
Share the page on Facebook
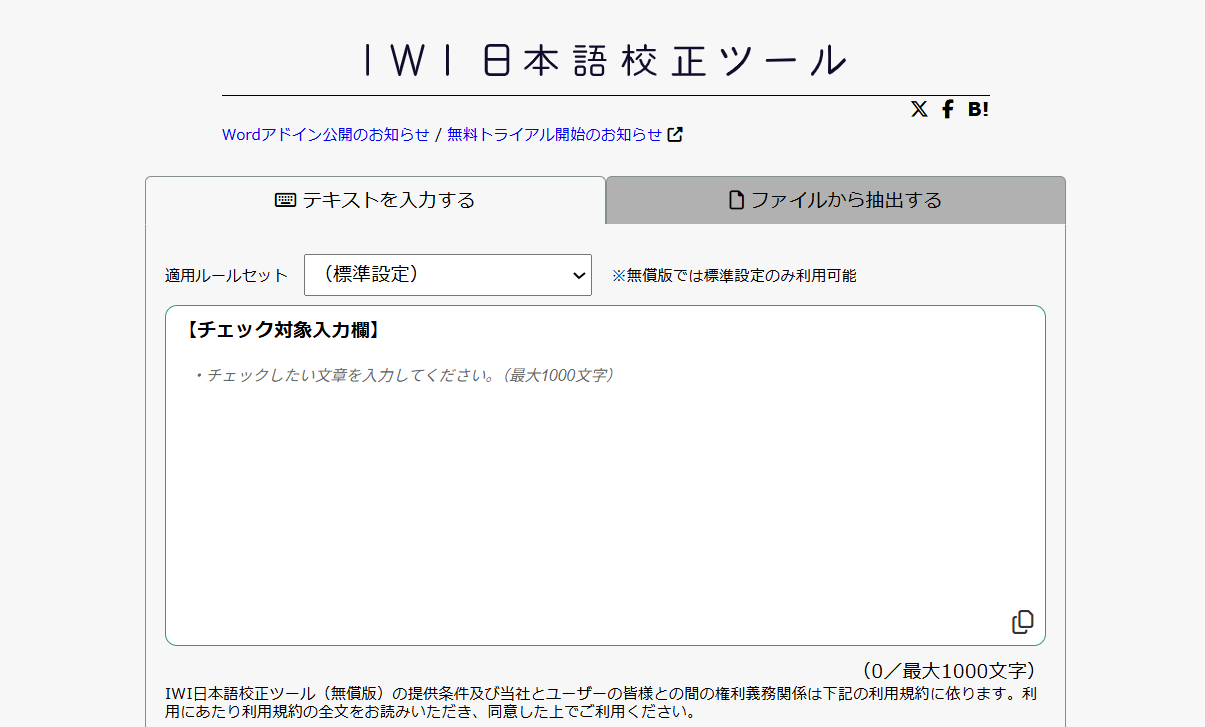(x=948, y=109)
